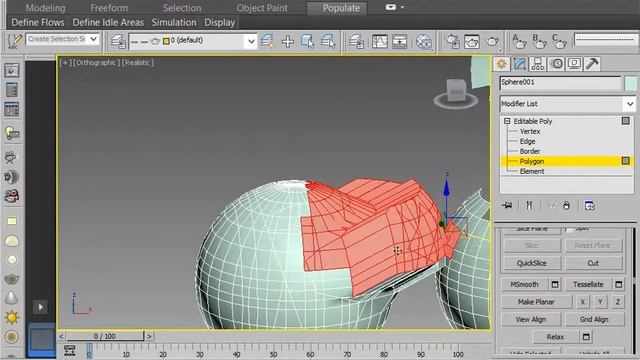Open the [Realistic] shading menu

click(x=138, y=62)
